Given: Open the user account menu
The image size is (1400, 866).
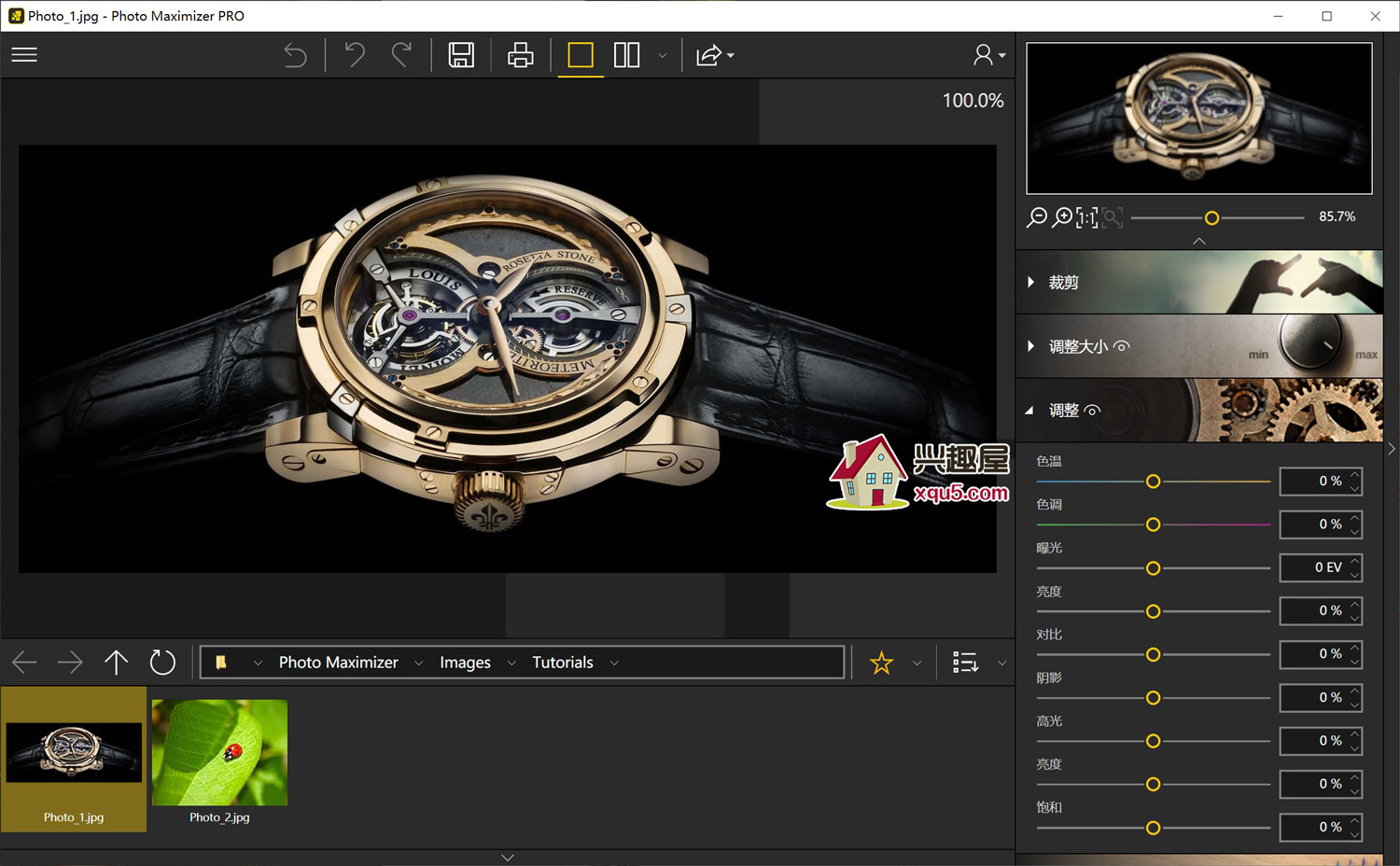Looking at the screenshot, I should 988,55.
